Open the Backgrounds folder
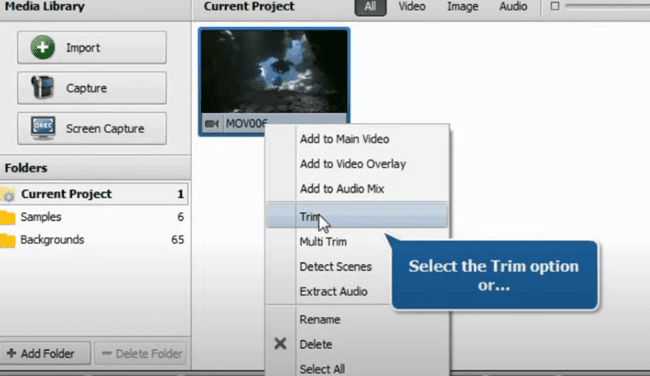 point(94,240)
